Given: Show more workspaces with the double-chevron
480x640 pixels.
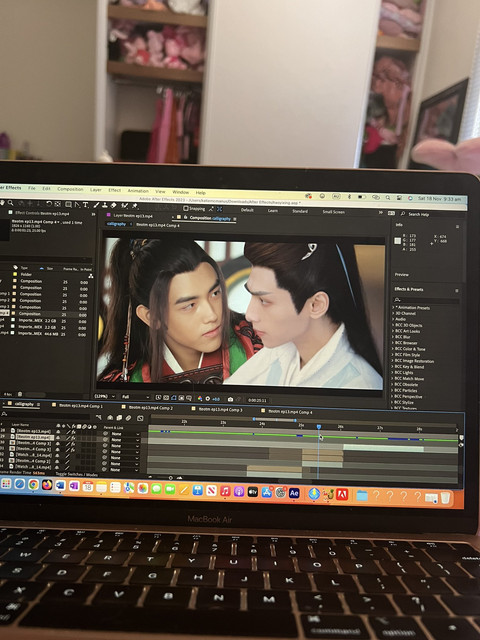Looking at the screenshot, I should click(380, 213).
